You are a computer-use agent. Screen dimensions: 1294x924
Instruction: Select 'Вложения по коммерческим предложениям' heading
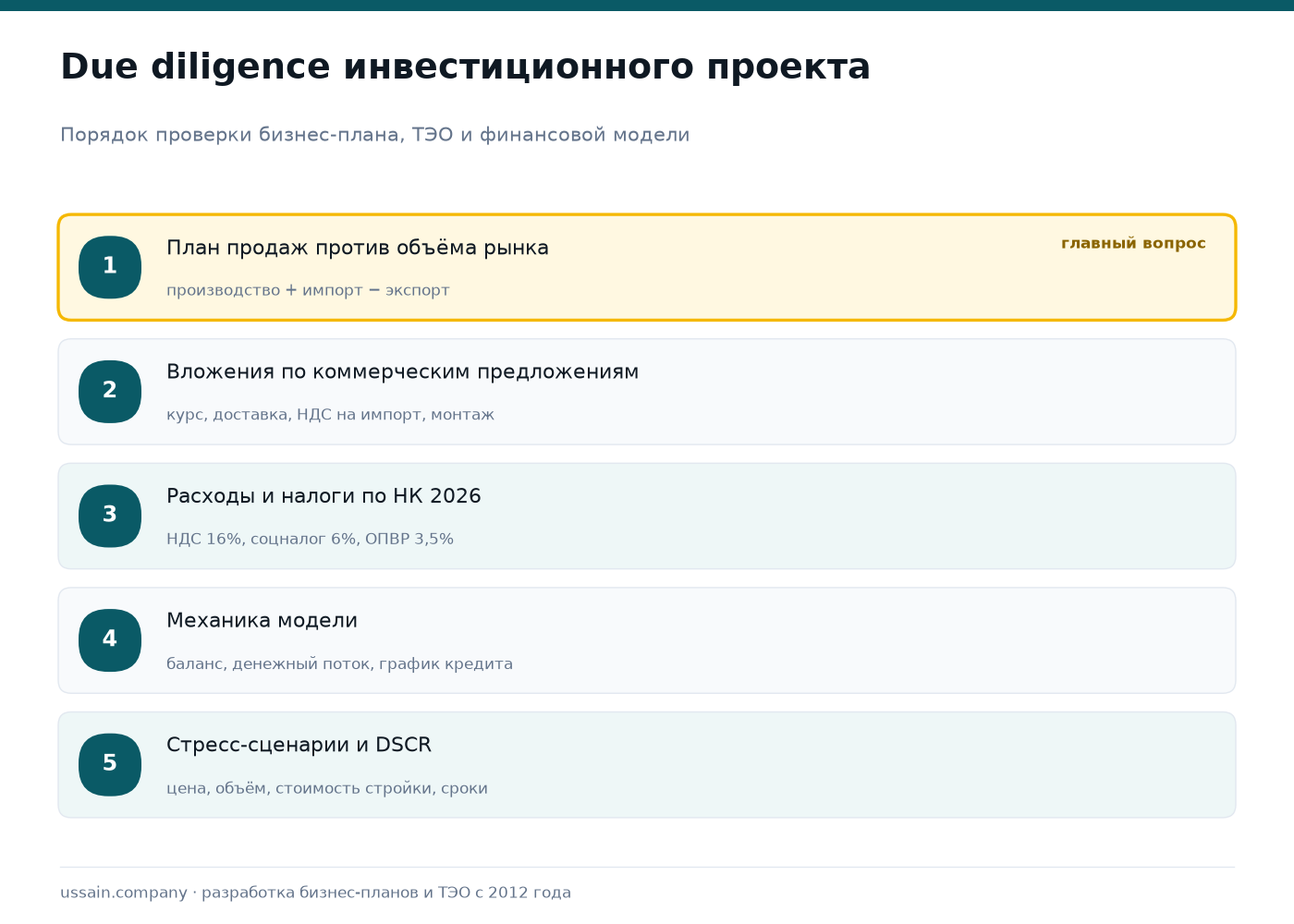click(x=402, y=371)
